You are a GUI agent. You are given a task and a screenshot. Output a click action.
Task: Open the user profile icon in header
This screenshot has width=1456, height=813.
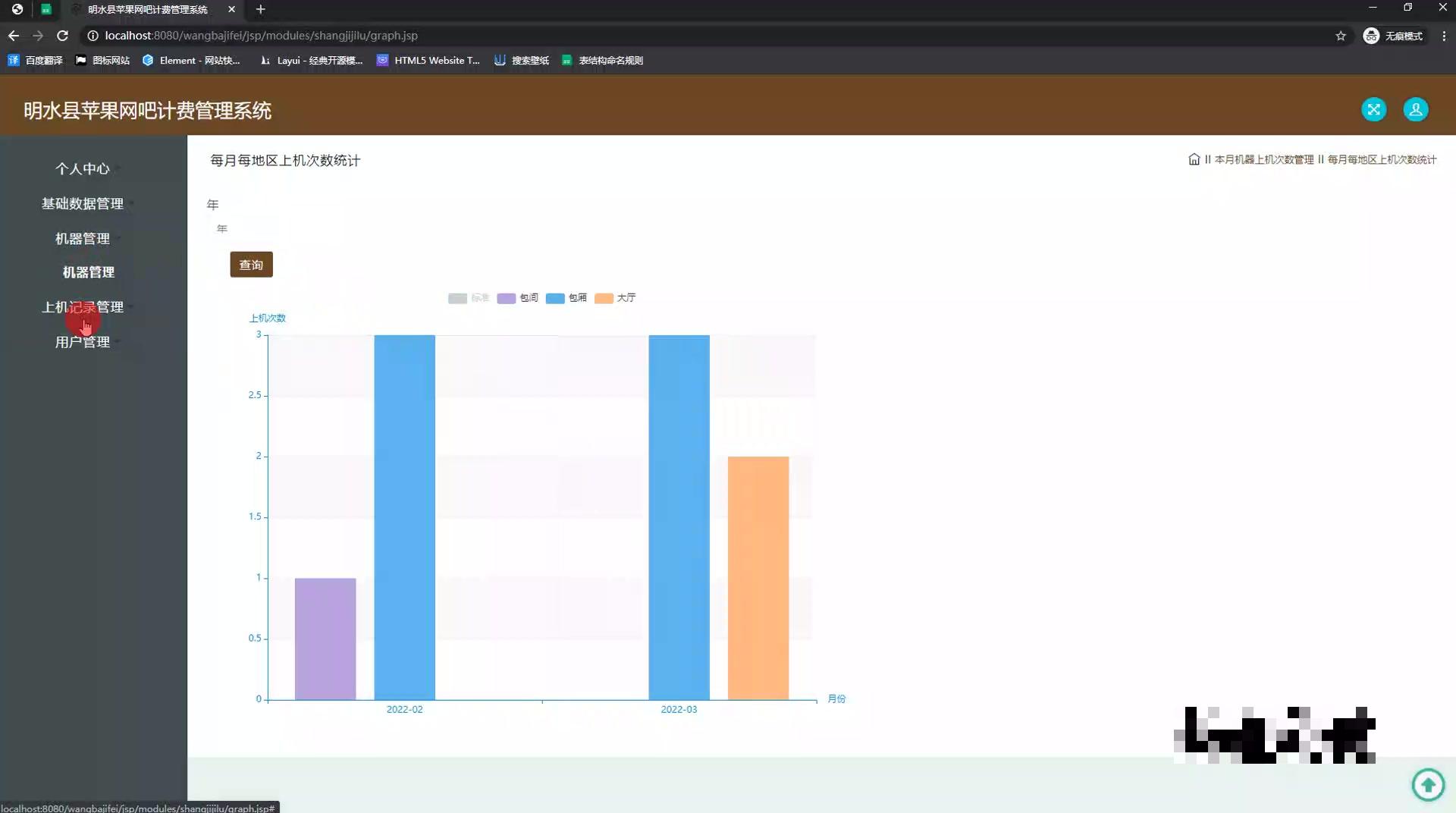click(x=1415, y=110)
